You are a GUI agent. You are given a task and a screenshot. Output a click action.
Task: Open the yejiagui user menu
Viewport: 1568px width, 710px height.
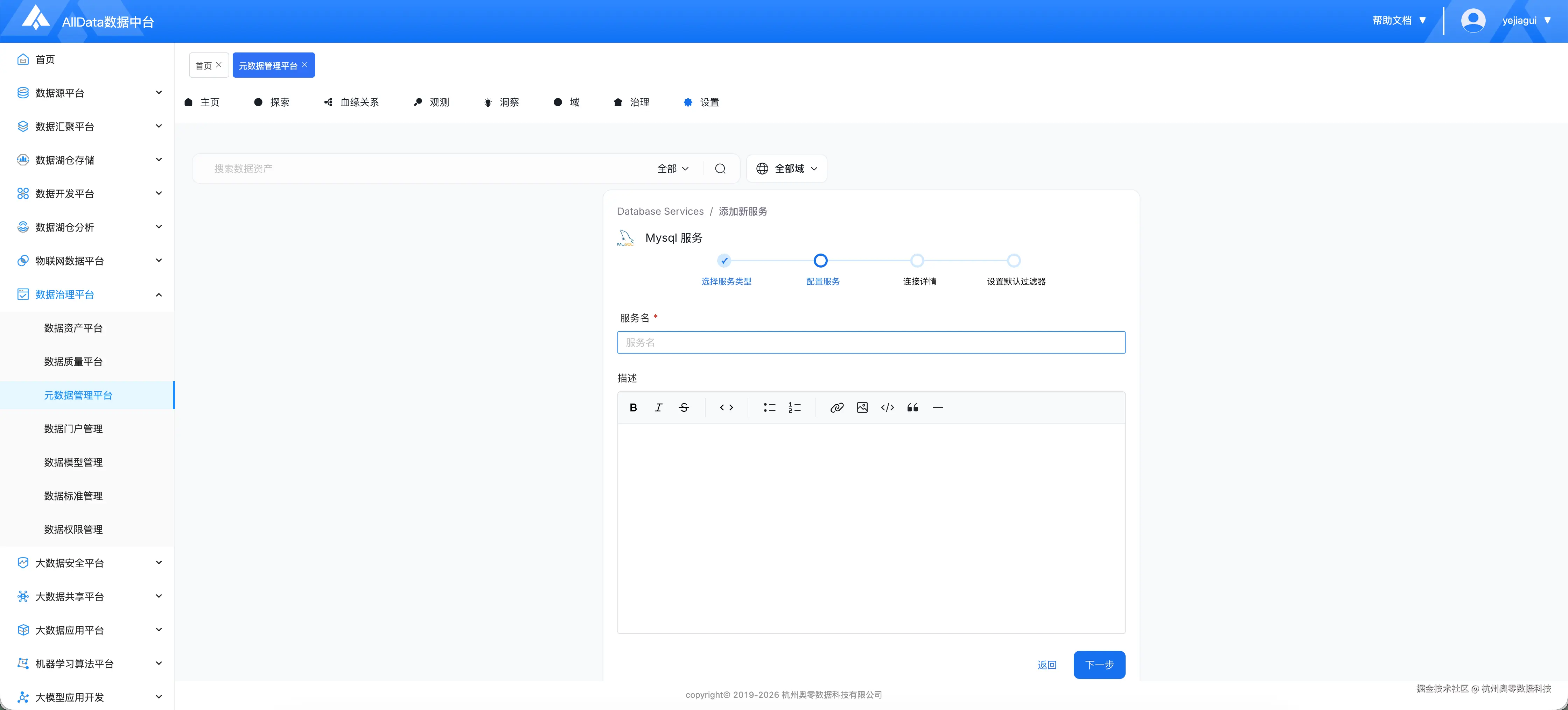pyautogui.click(x=1527, y=20)
